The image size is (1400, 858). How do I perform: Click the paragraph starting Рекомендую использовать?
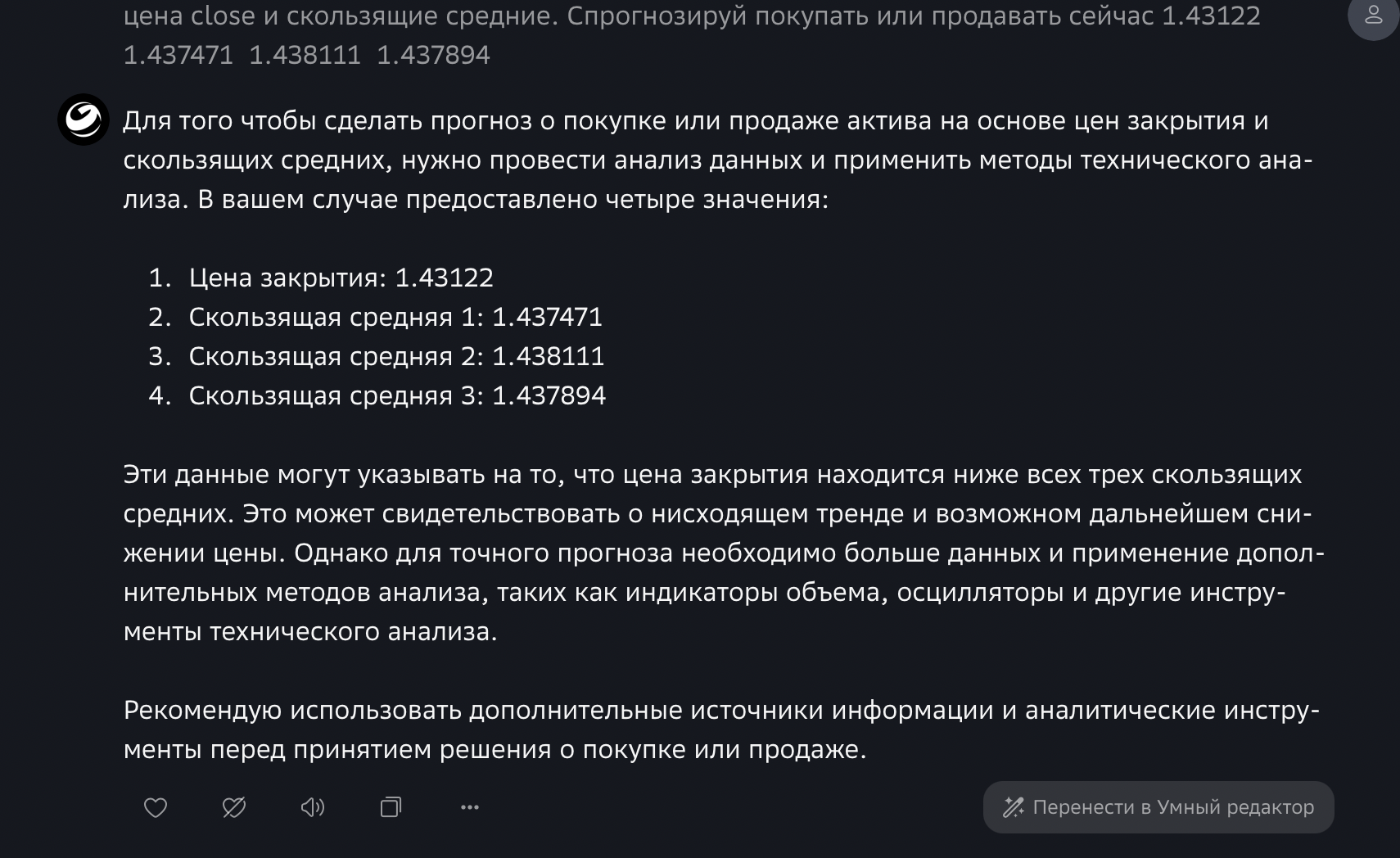click(721, 729)
